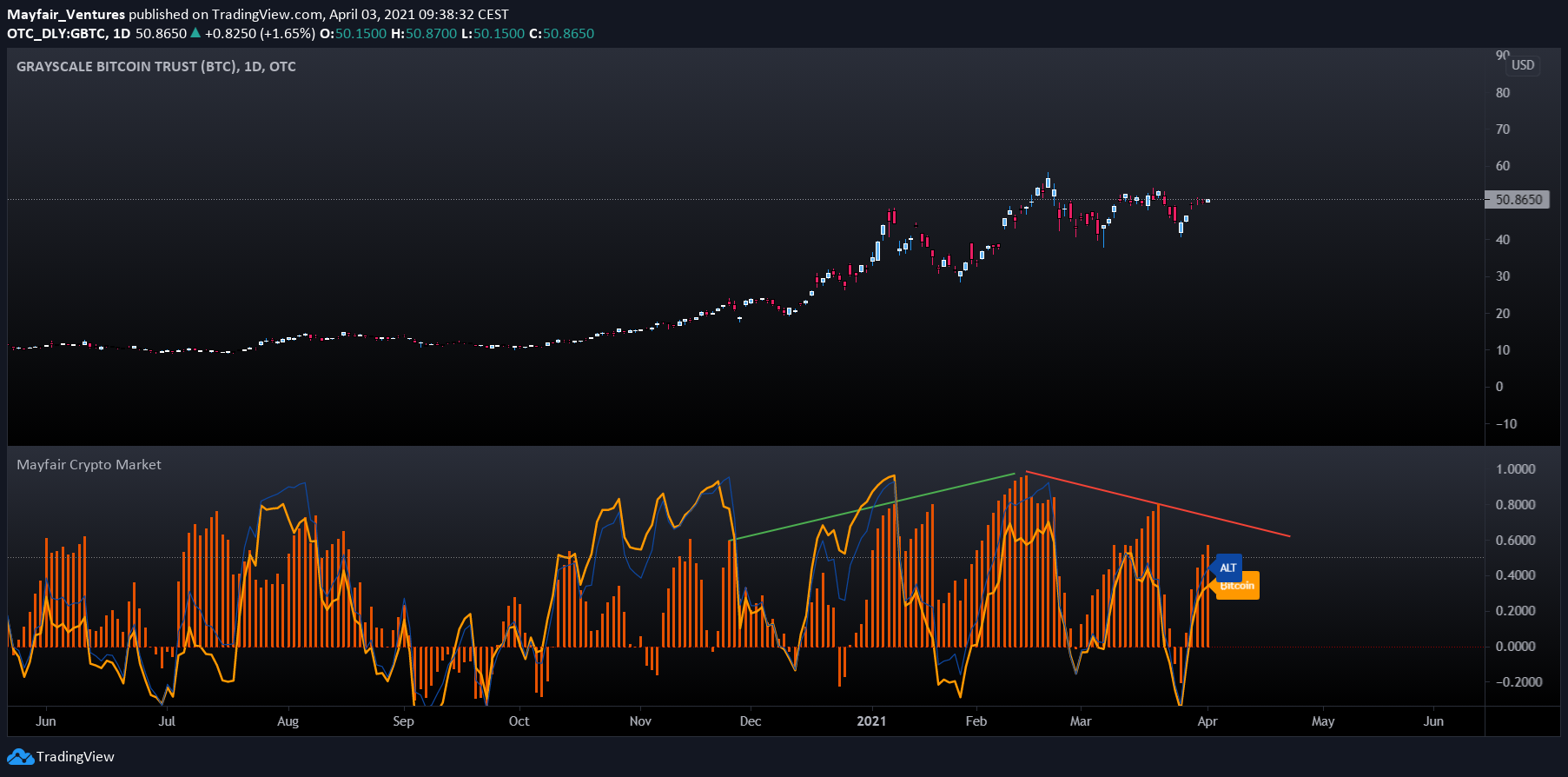Click the +0.8250 (+1.65%) change value
1568x777 pixels.
tap(260, 34)
